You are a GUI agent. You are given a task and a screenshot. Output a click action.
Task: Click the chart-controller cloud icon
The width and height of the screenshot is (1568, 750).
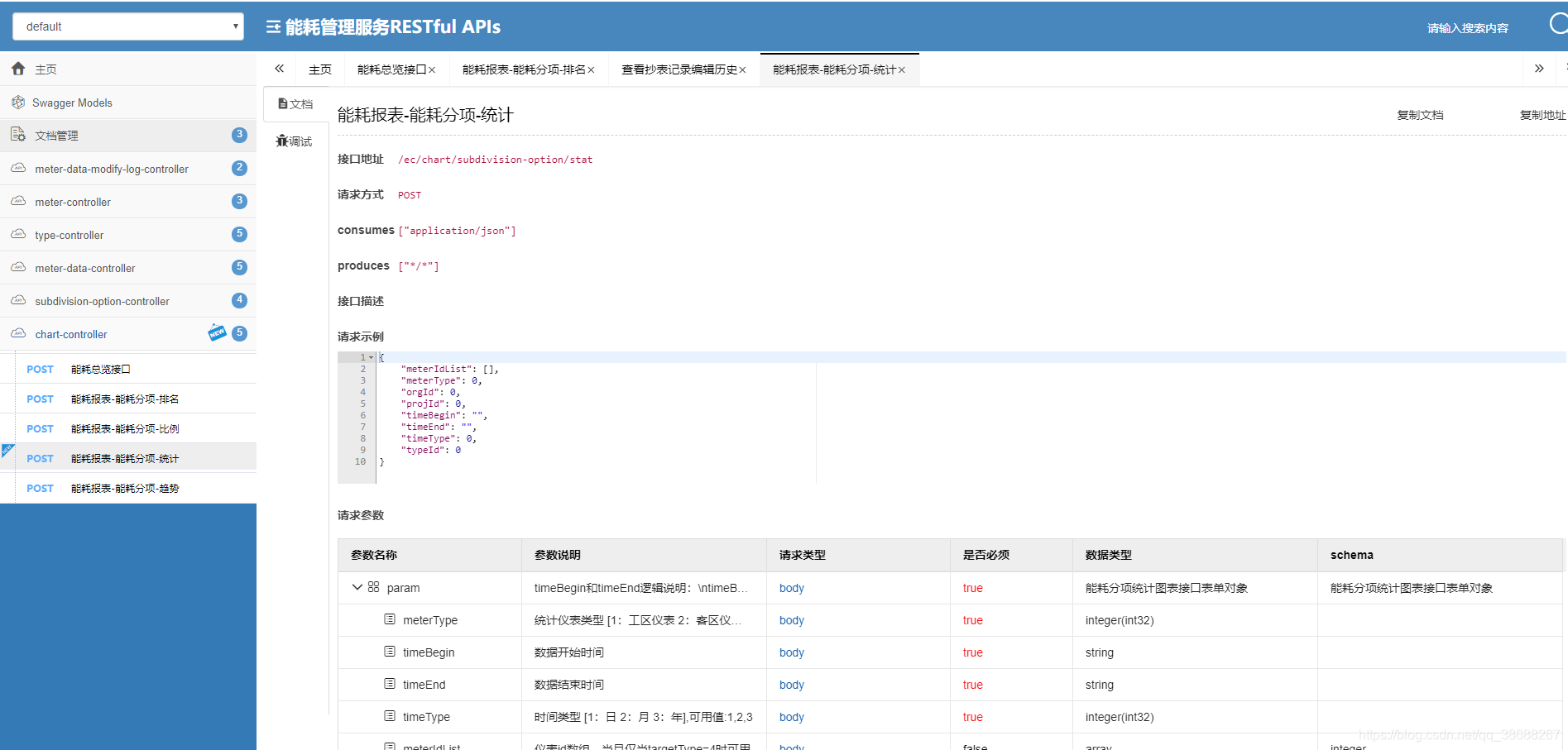pos(18,333)
